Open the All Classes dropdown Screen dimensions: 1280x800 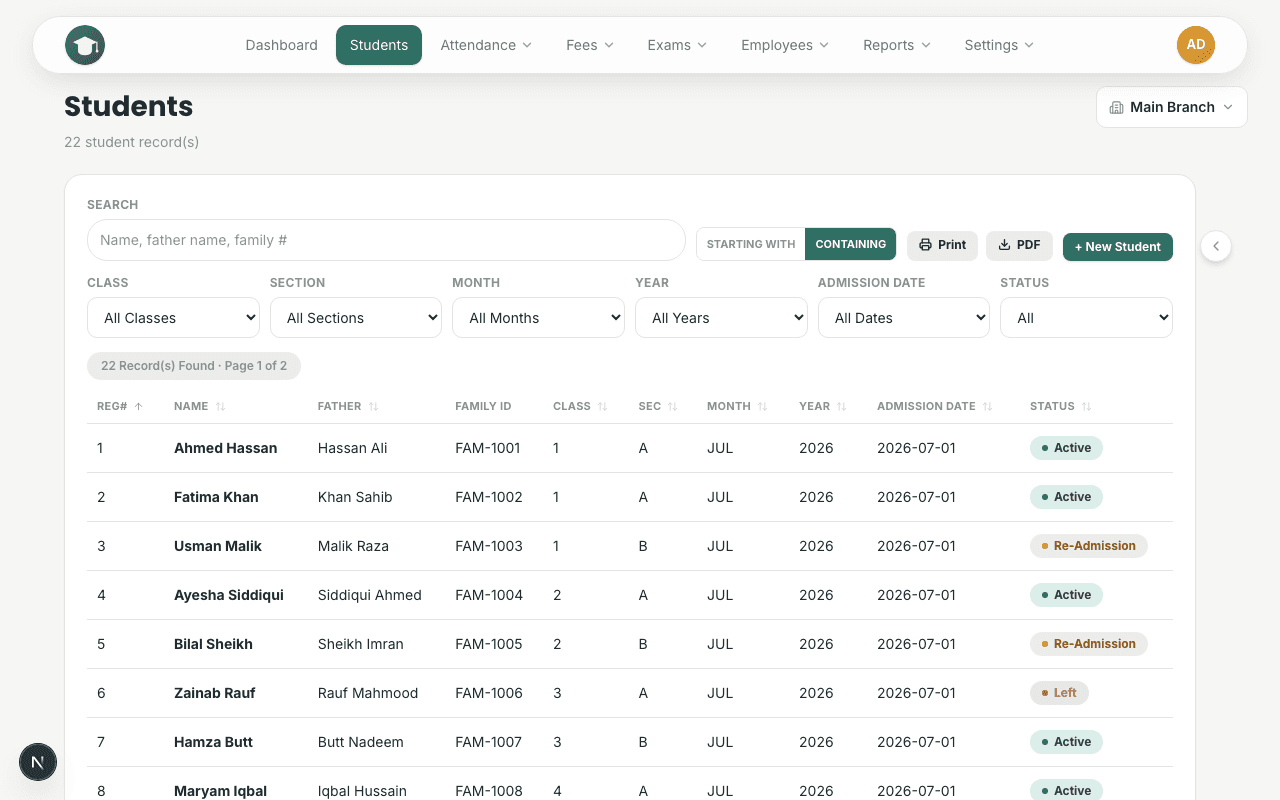point(173,318)
